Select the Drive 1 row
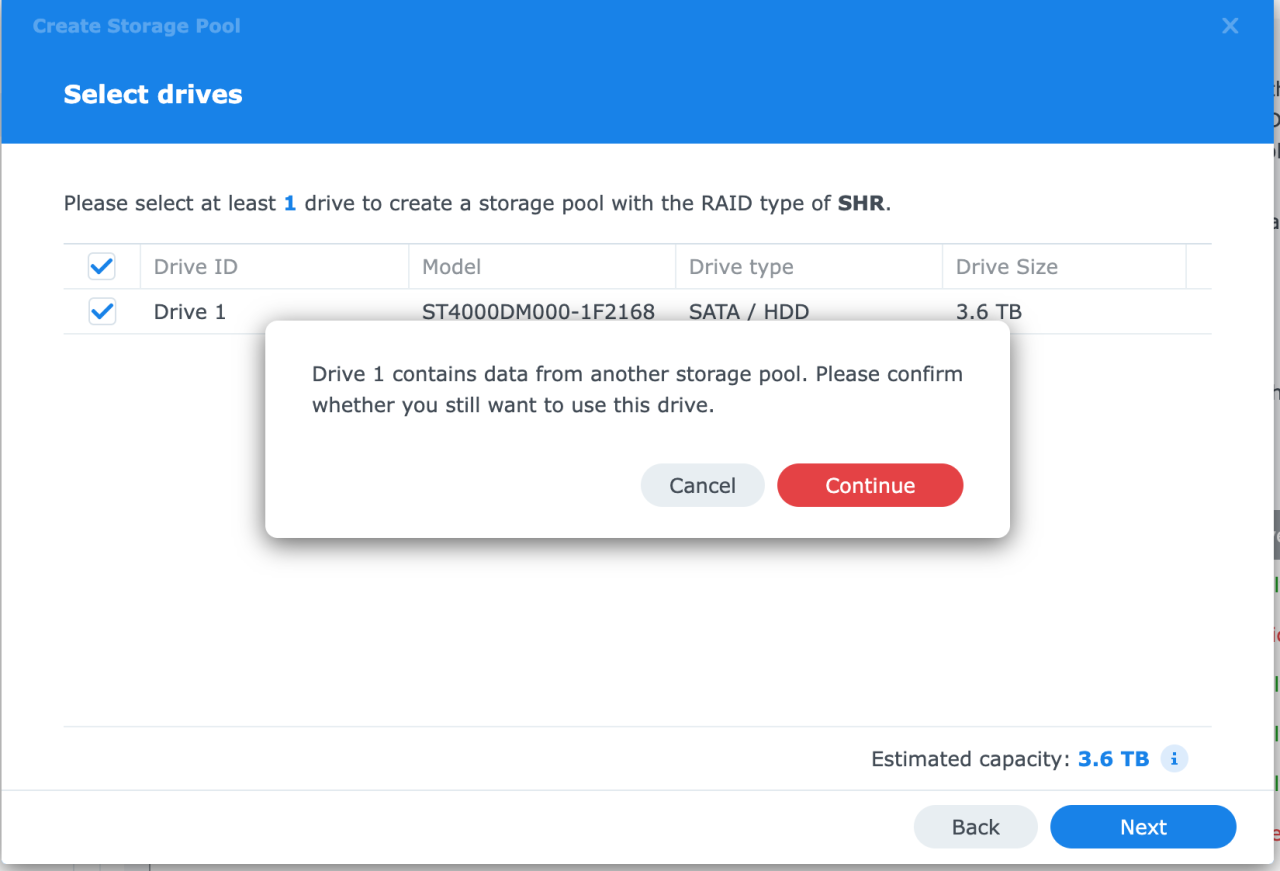1280x871 pixels. [x=189, y=311]
